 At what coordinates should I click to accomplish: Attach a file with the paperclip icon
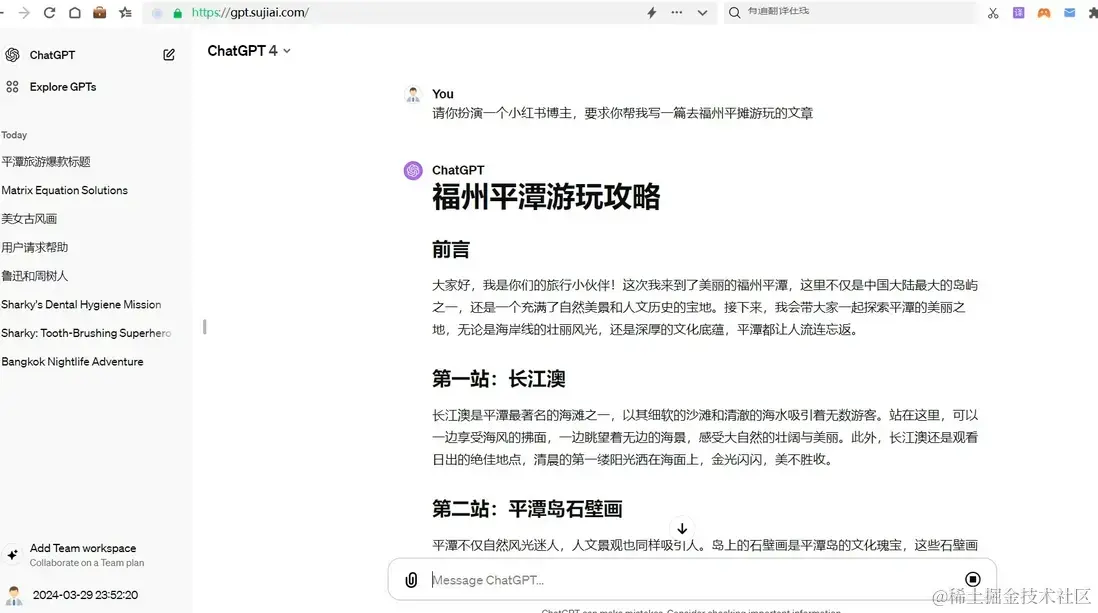click(x=411, y=579)
